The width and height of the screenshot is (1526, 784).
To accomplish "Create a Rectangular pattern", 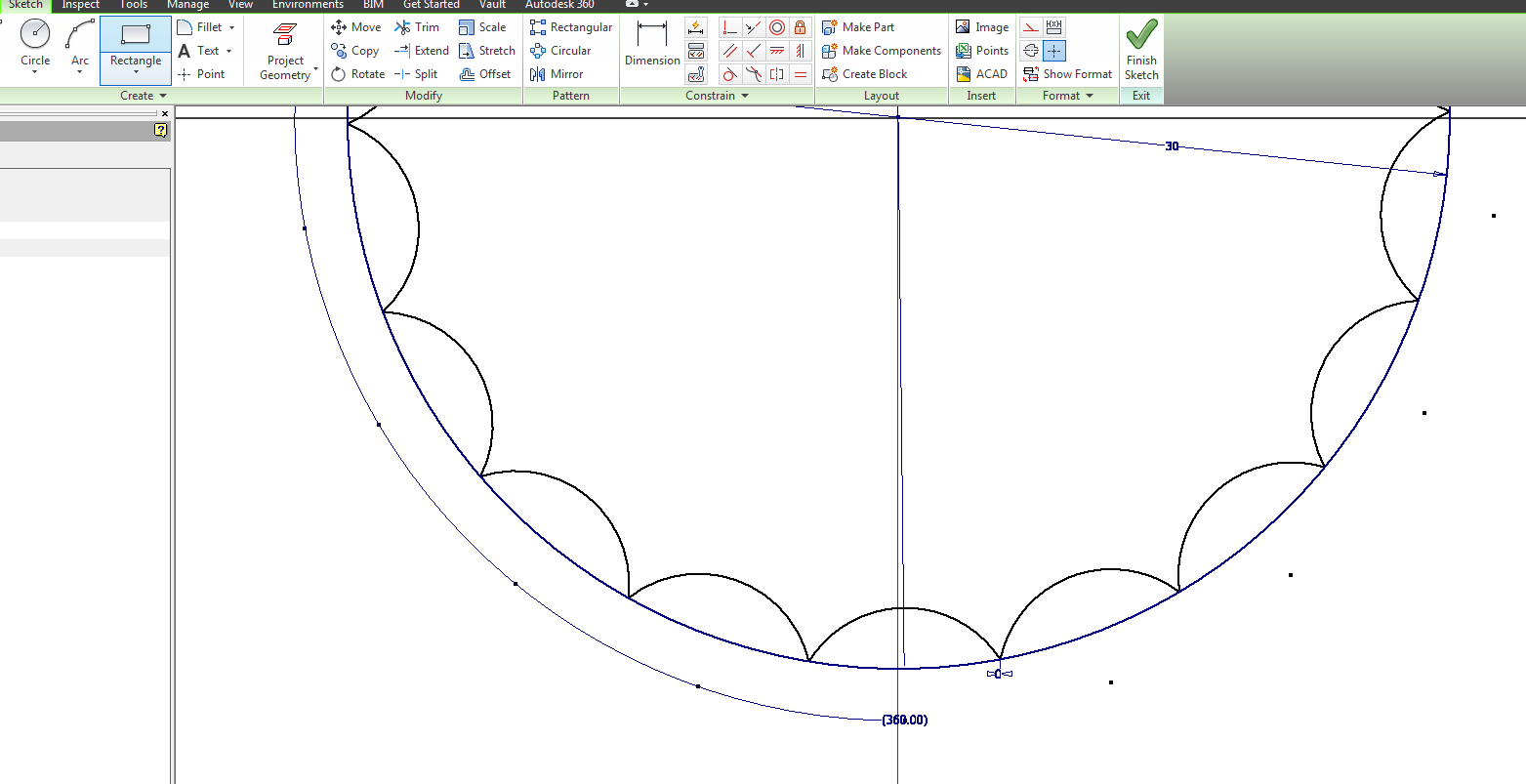I will click(x=571, y=27).
